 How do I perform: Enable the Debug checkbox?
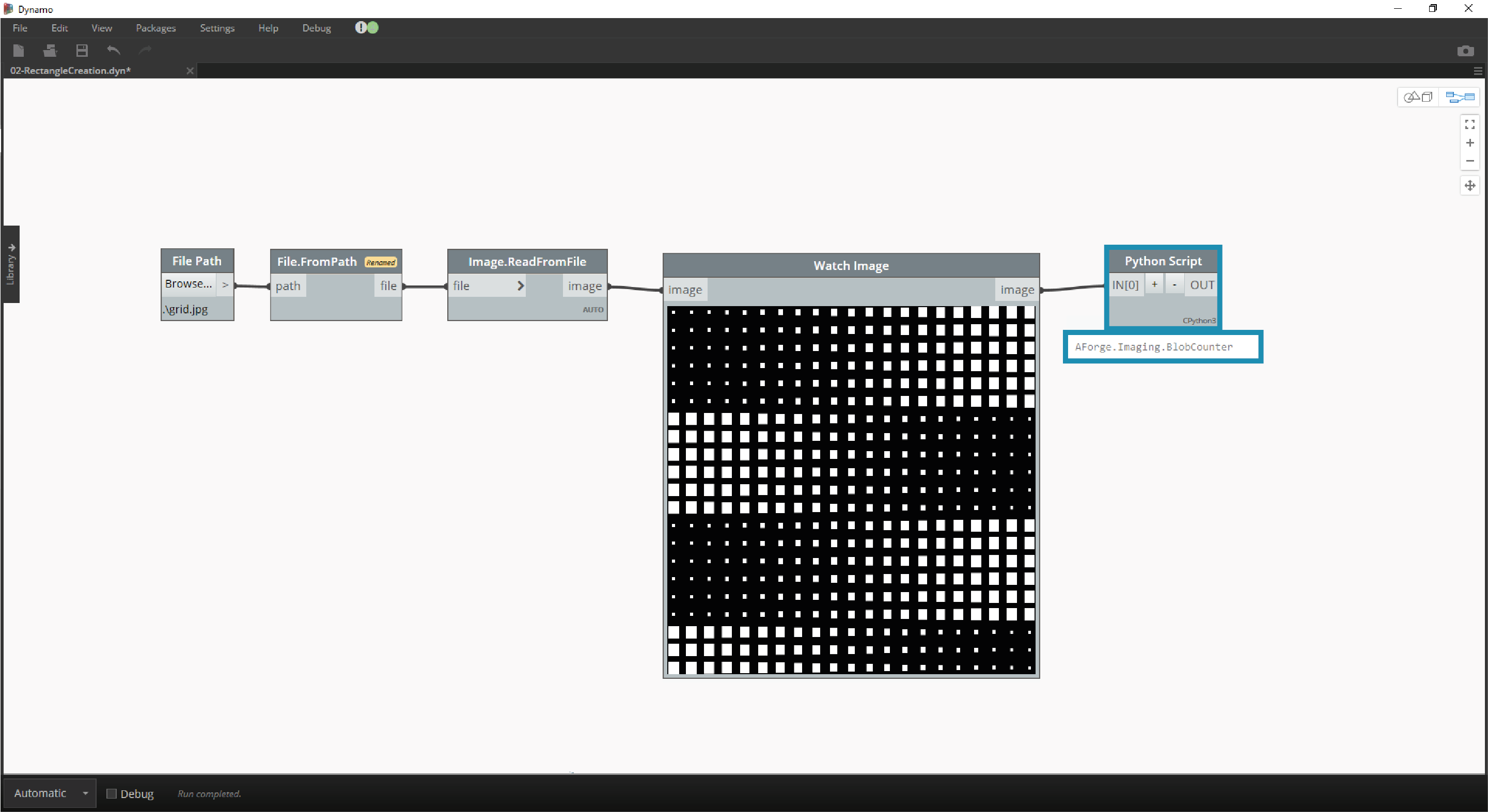[x=112, y=793]
